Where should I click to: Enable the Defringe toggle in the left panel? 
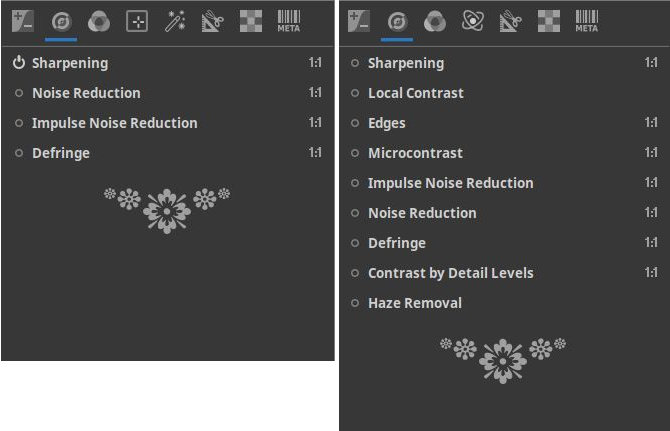19,153
